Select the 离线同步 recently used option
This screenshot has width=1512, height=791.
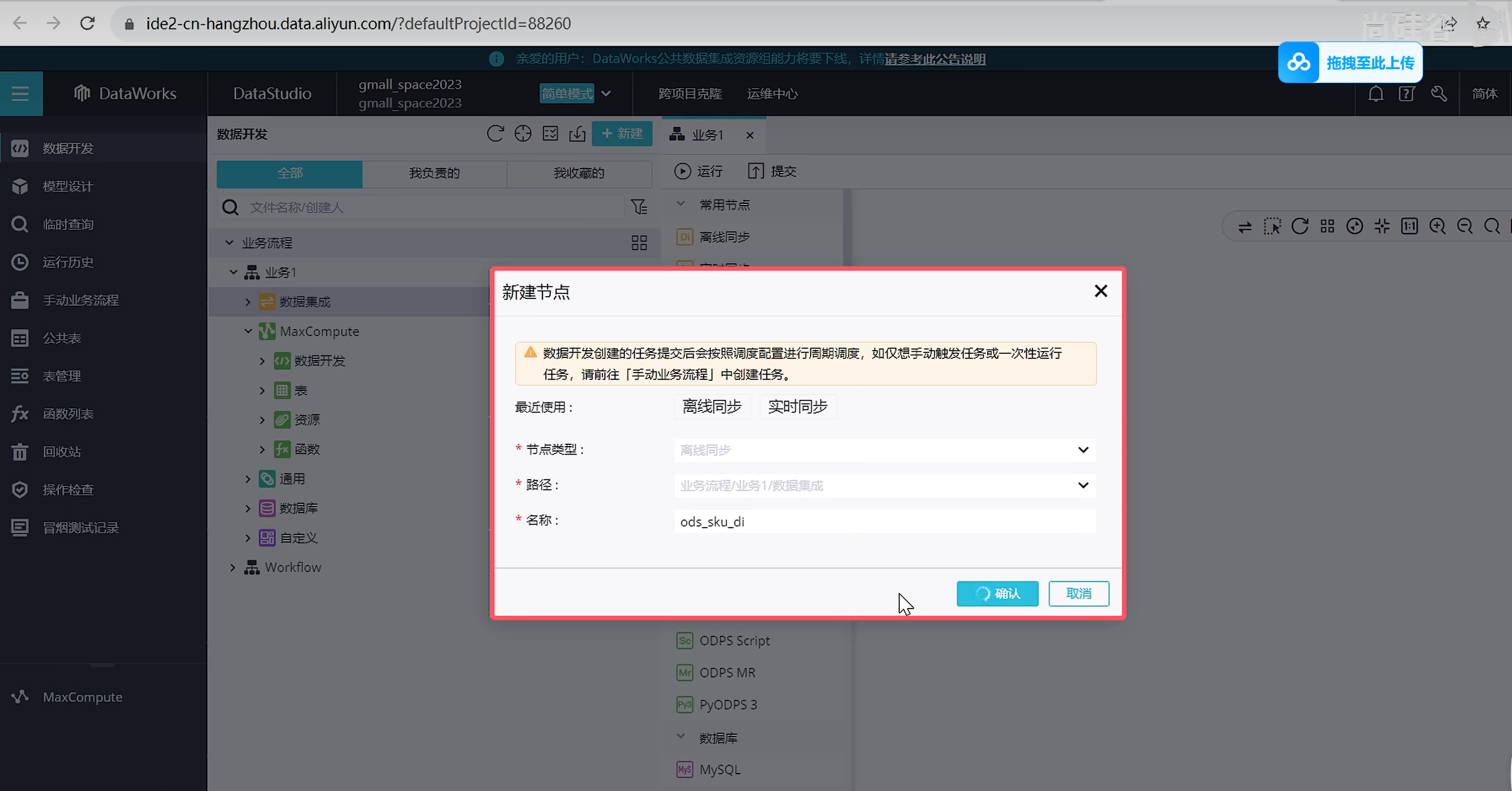[712, 407]
